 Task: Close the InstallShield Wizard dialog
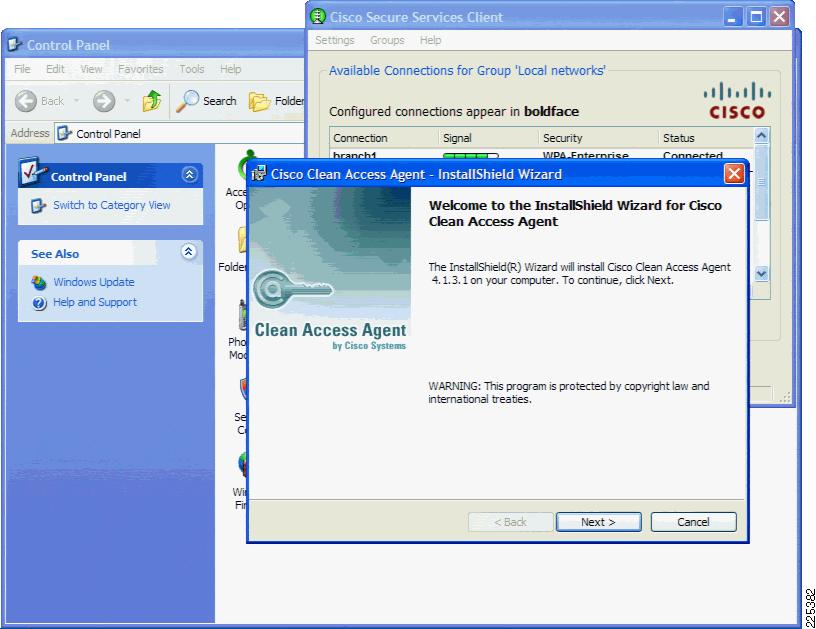[734, 173]
